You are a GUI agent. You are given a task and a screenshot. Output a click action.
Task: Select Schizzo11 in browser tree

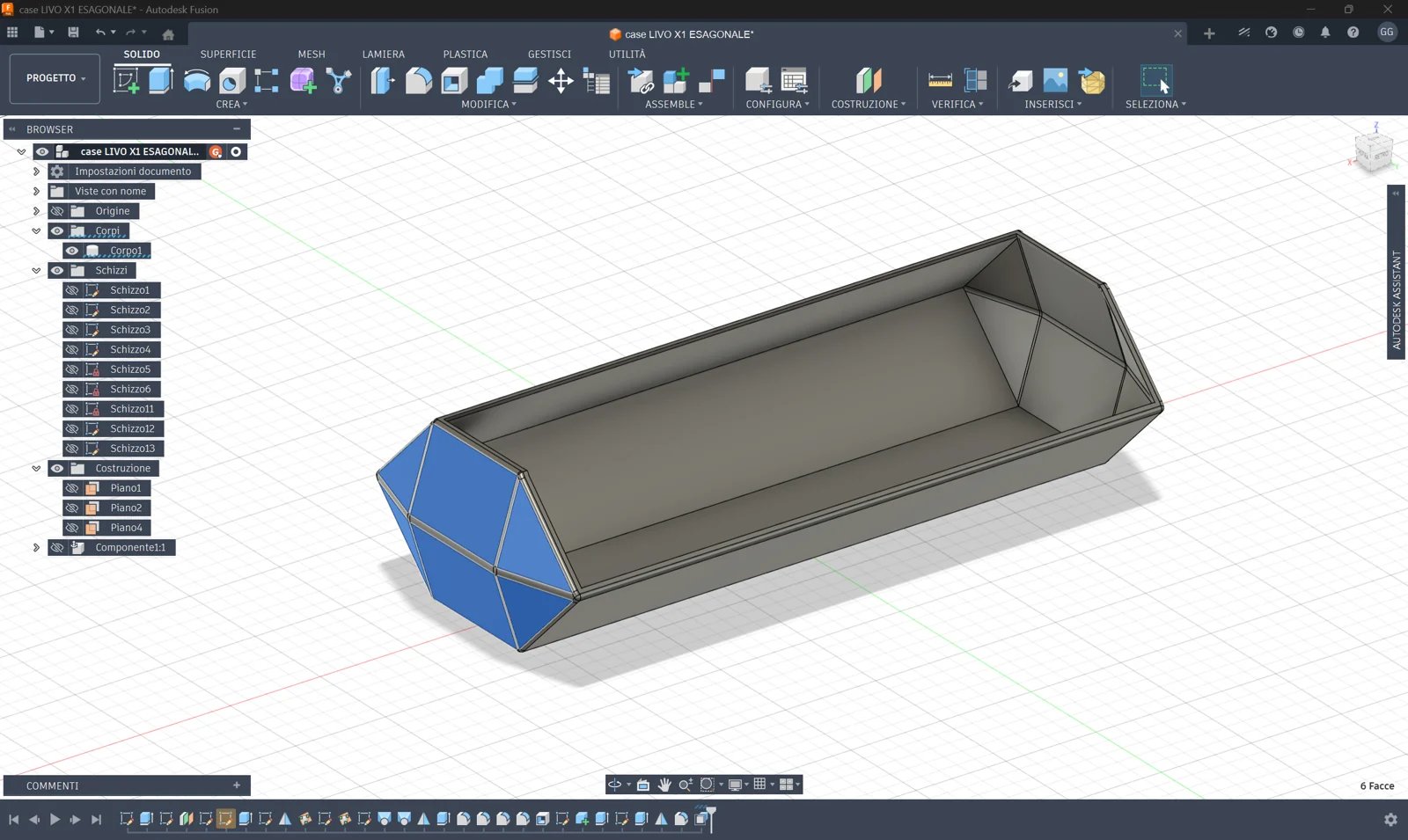(x=132, y=409)
